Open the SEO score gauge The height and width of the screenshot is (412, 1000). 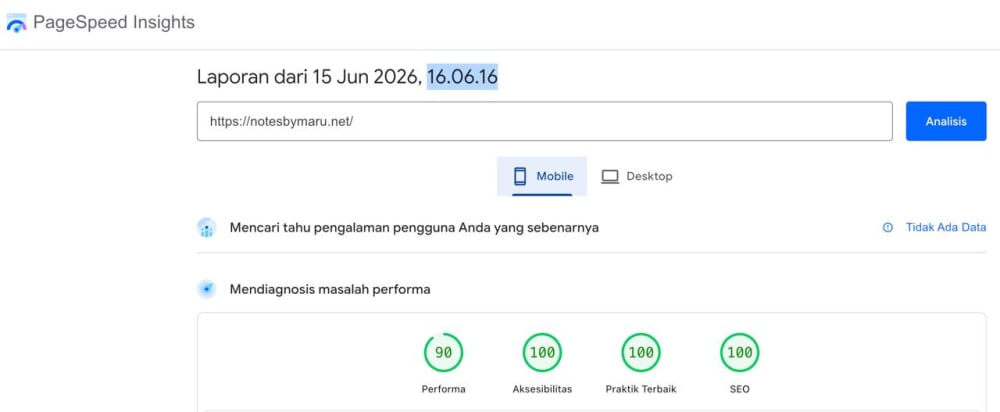pyautogui.click(x=740, y=353)
